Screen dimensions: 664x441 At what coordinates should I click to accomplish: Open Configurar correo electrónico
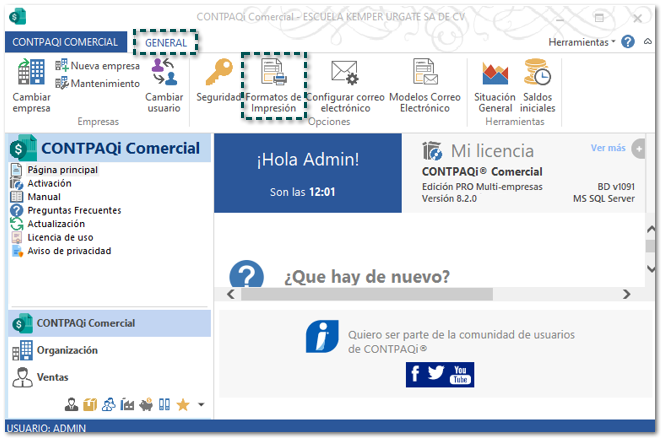click(345, 86)
